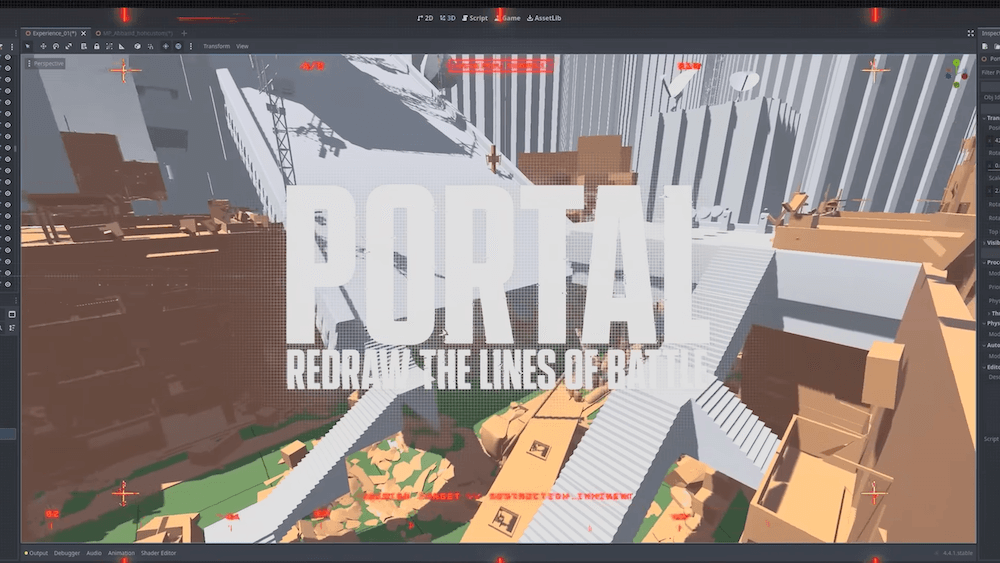This screenshot has height=563, width=1000.
Task: Switch to the Script workspace
Action: [x=474, y=18]
